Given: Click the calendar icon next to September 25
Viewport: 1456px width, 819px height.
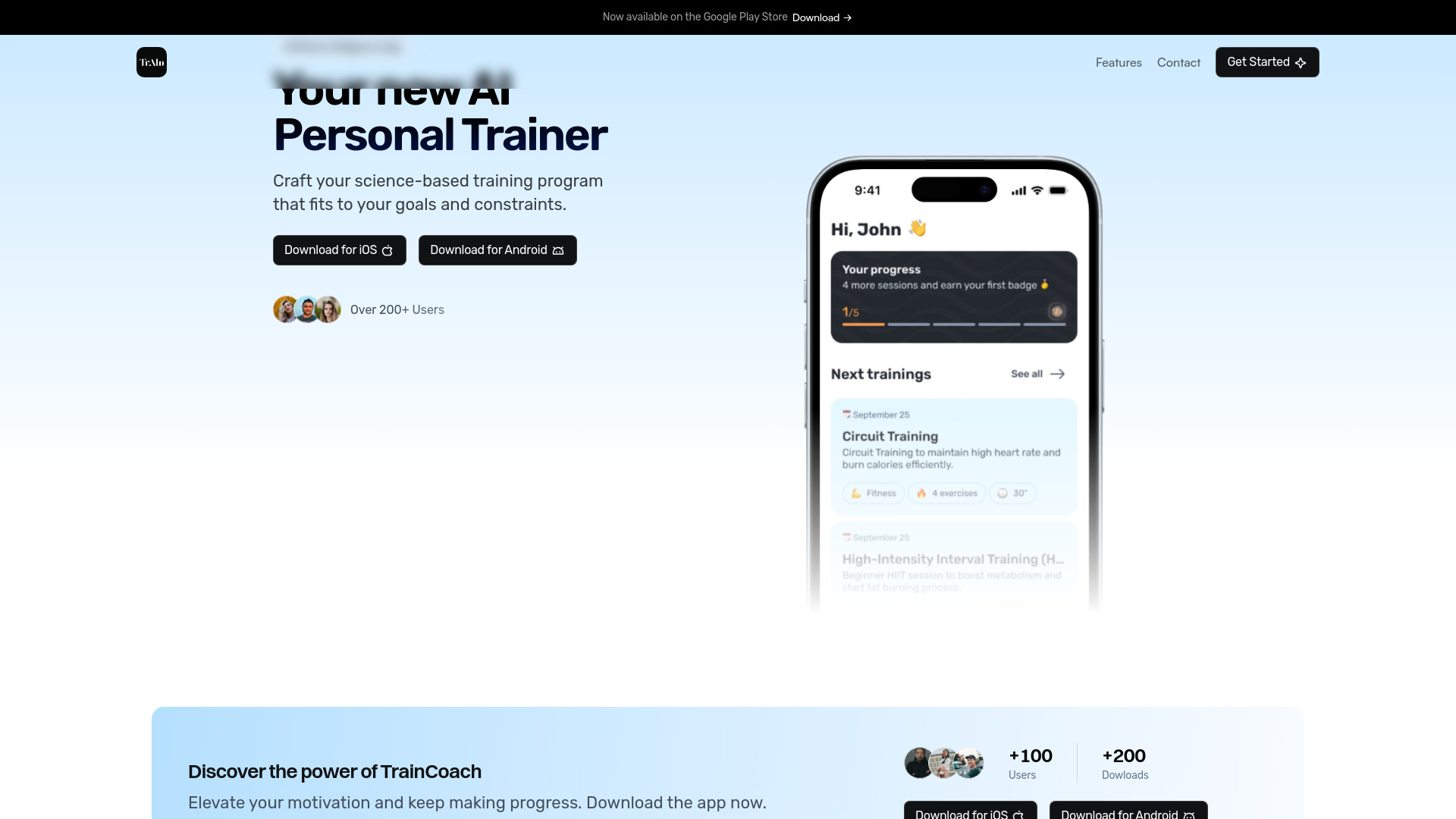Looking at the screenshot, I should pyautogui.click(x=846, y=413).
